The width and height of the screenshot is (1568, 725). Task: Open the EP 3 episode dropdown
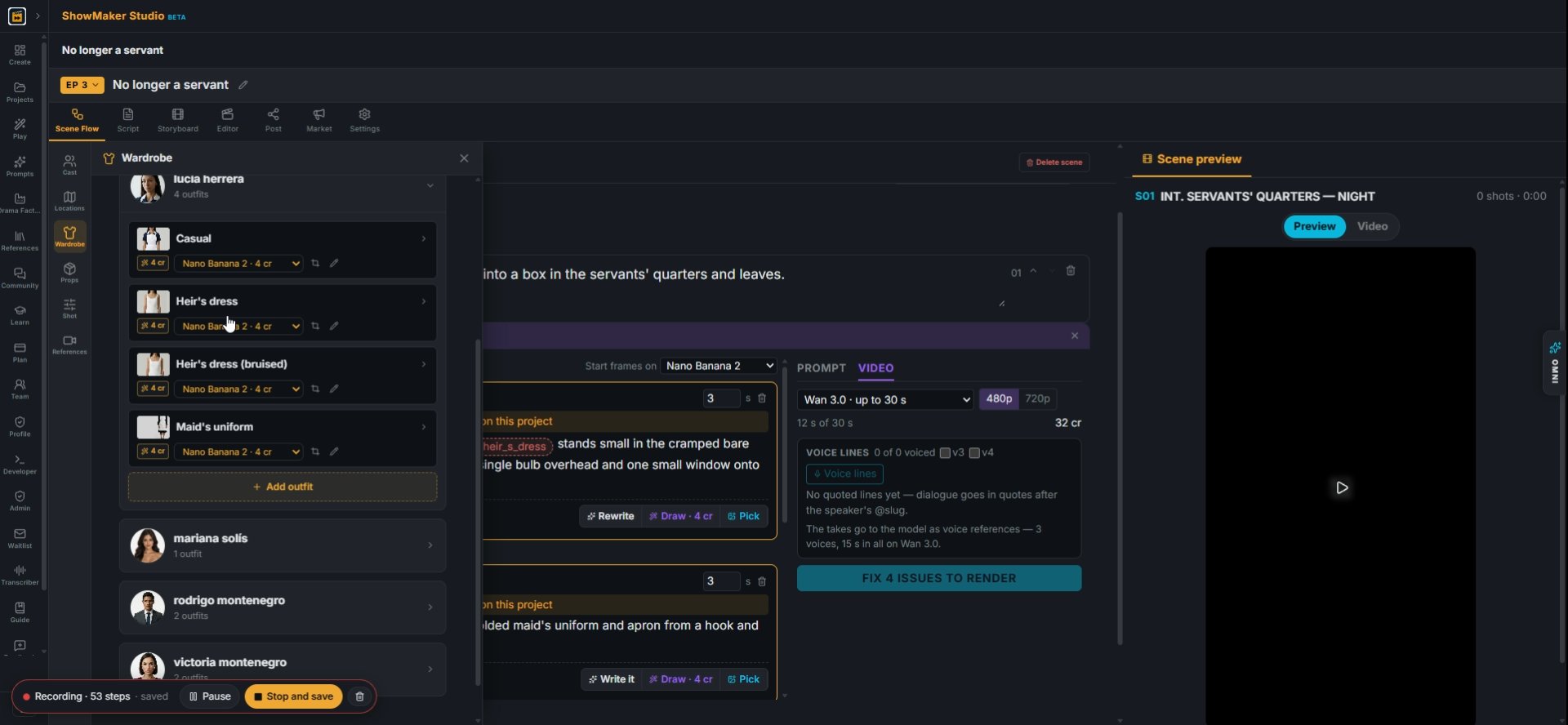click(82, 85)
